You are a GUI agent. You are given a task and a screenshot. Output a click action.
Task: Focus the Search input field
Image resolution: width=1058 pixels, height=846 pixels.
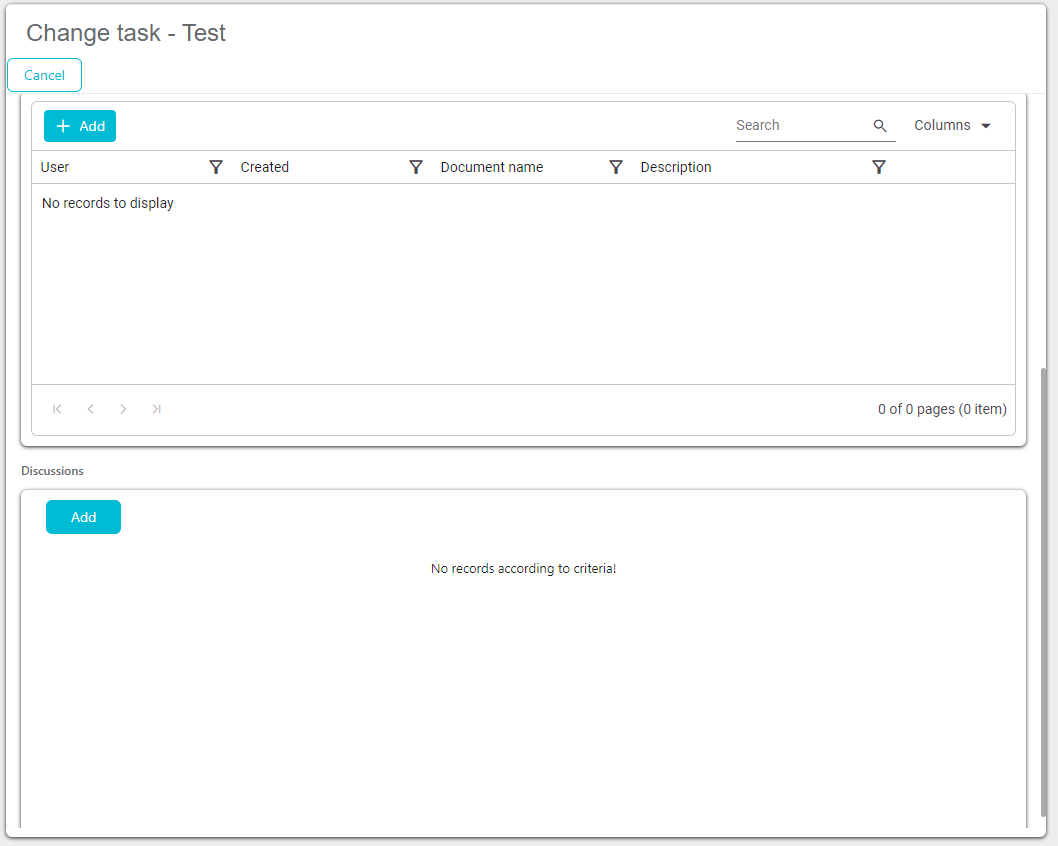(x=800, y=125)
